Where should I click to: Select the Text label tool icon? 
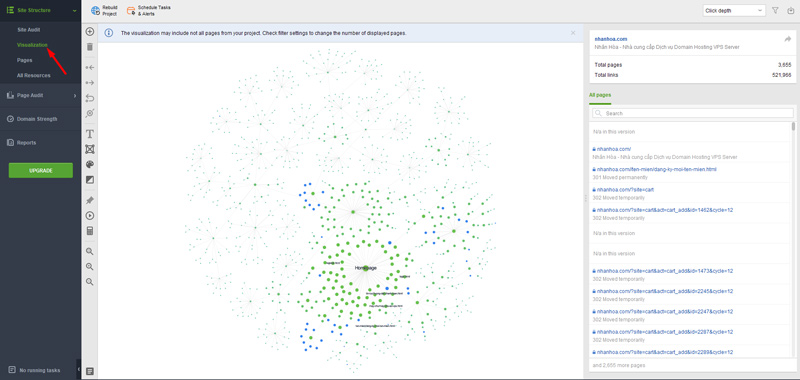pos(90,134)
